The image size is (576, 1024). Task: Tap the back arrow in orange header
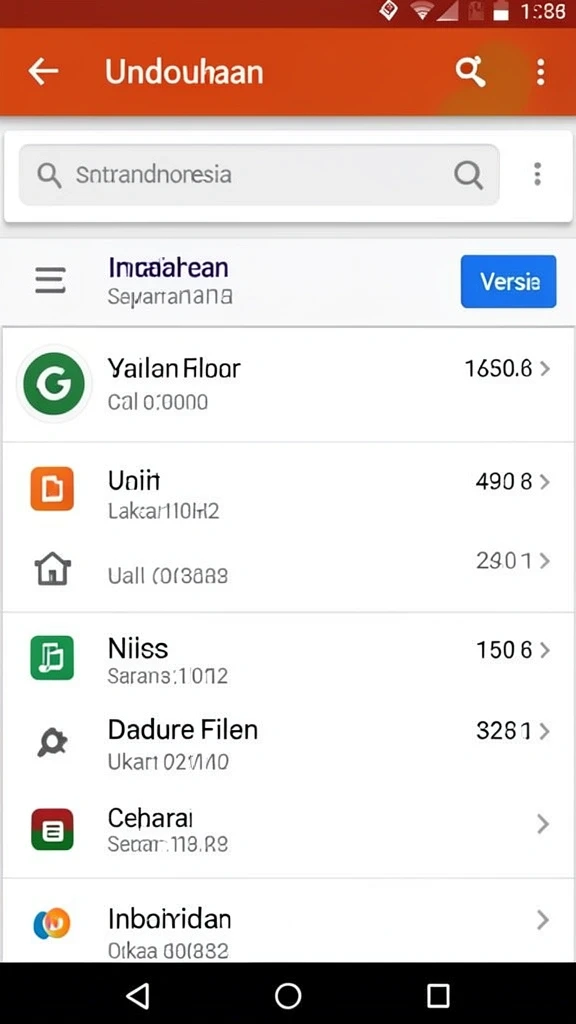click(x=44, y=71)
